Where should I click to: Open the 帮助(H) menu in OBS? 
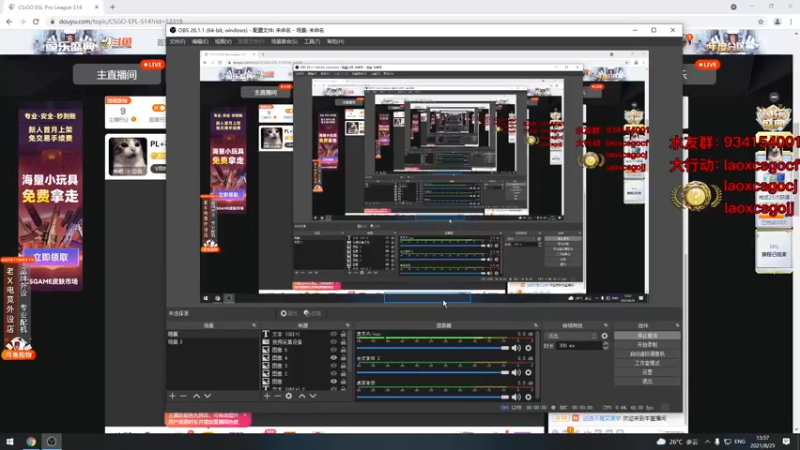pos(335,41)
